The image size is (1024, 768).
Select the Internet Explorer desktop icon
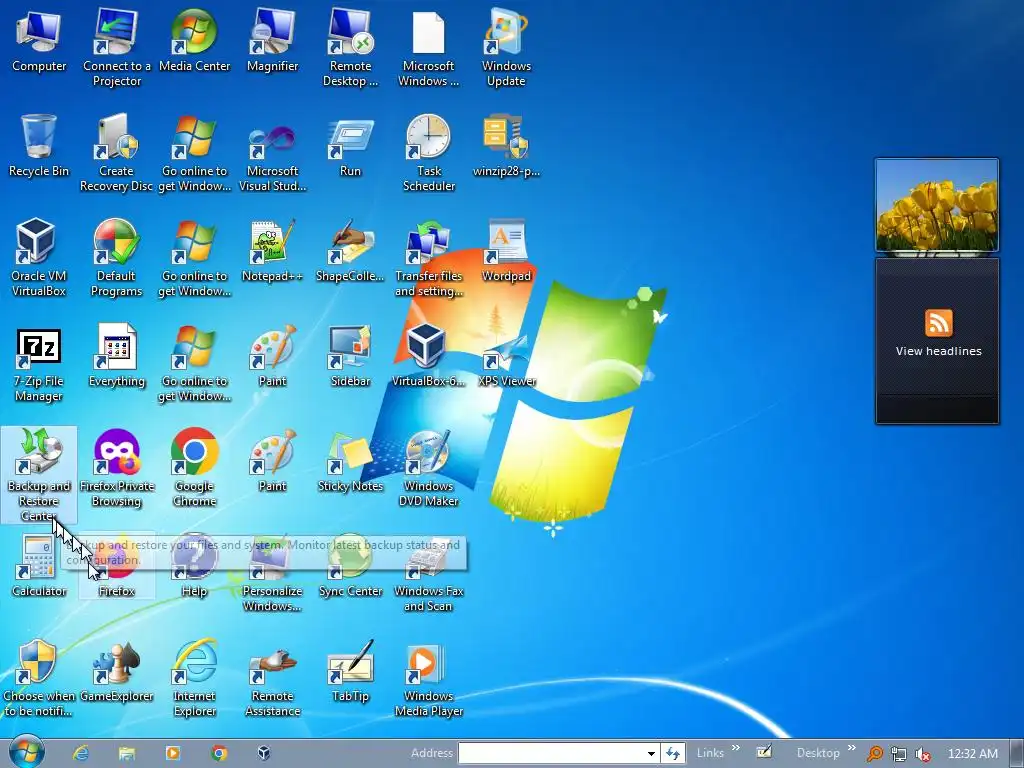(194, 678)
